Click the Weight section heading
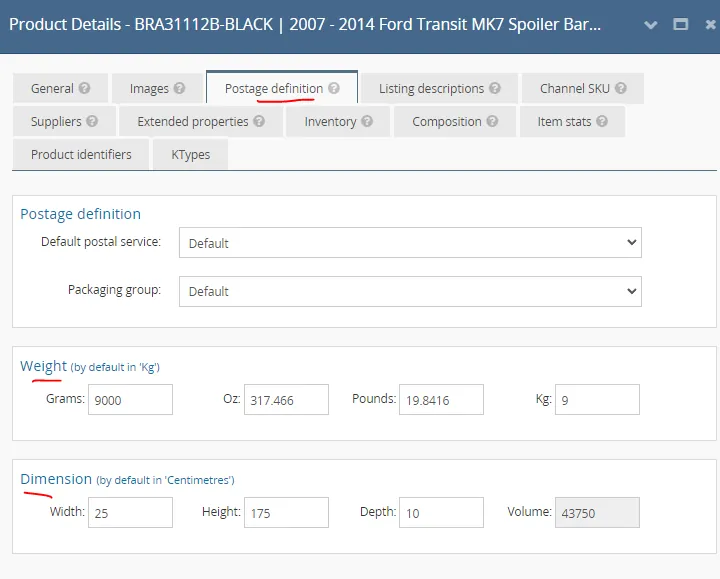720x579 pixels. tap(44, 366)
